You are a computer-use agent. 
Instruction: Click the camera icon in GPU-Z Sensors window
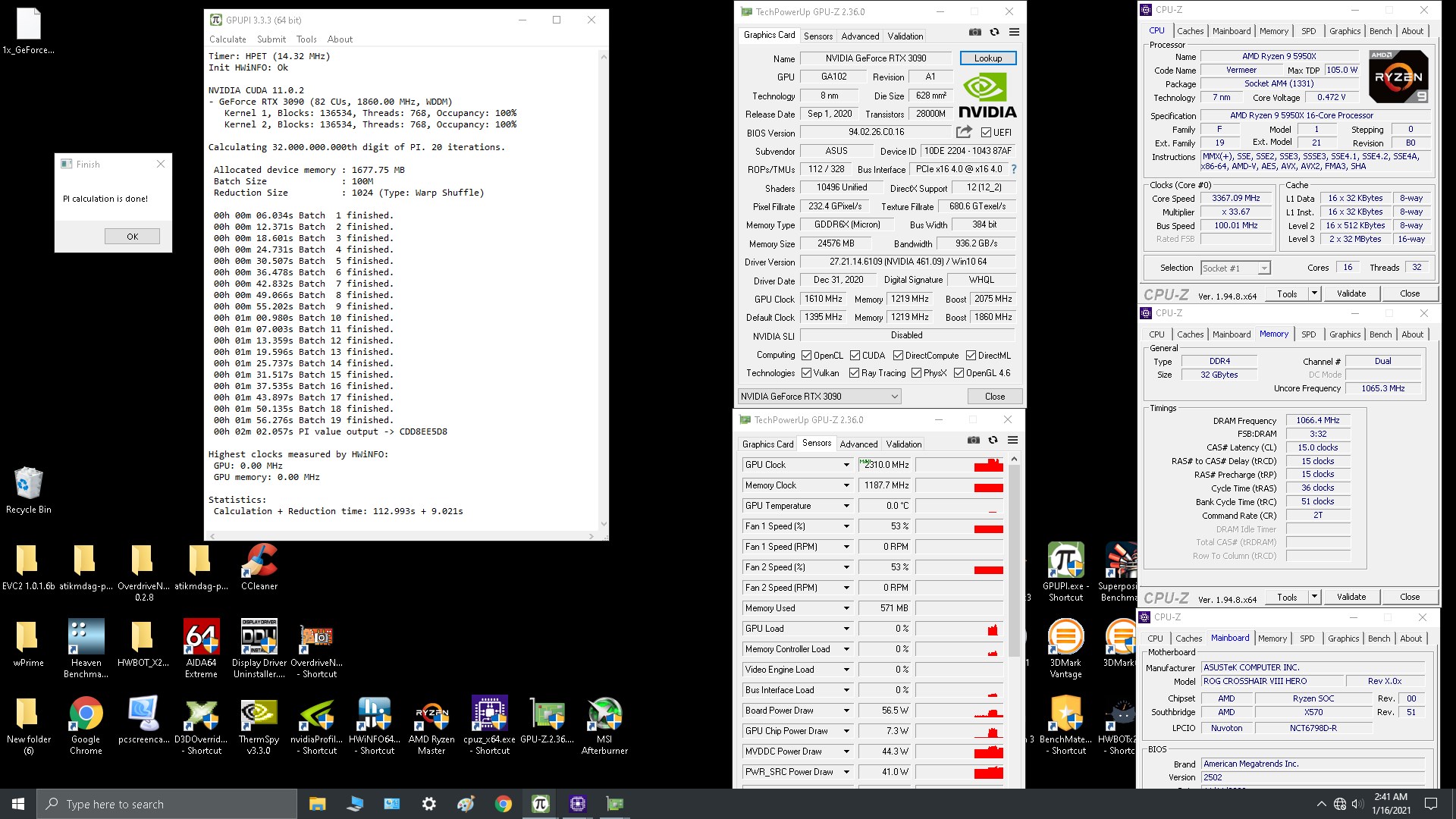[x=974, y=440]
